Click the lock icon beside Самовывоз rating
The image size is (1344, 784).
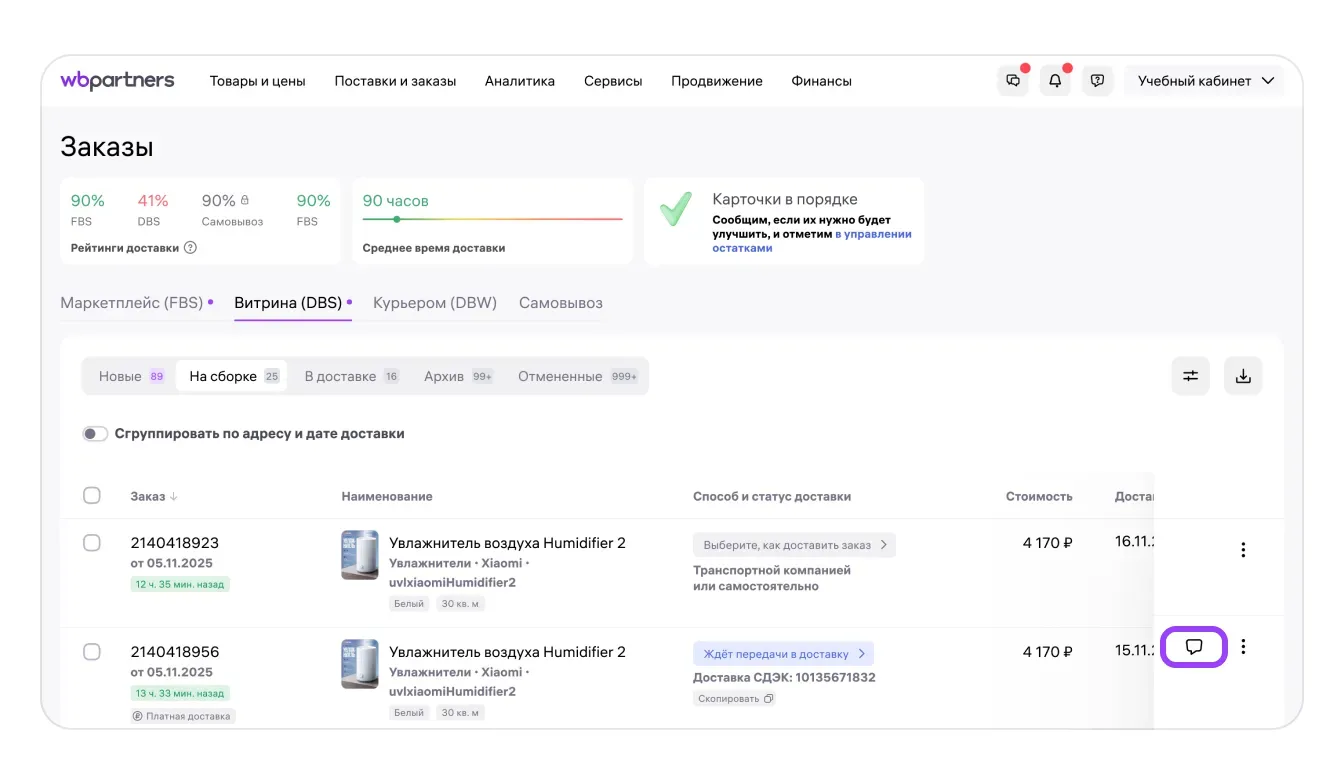coord(245,200)
